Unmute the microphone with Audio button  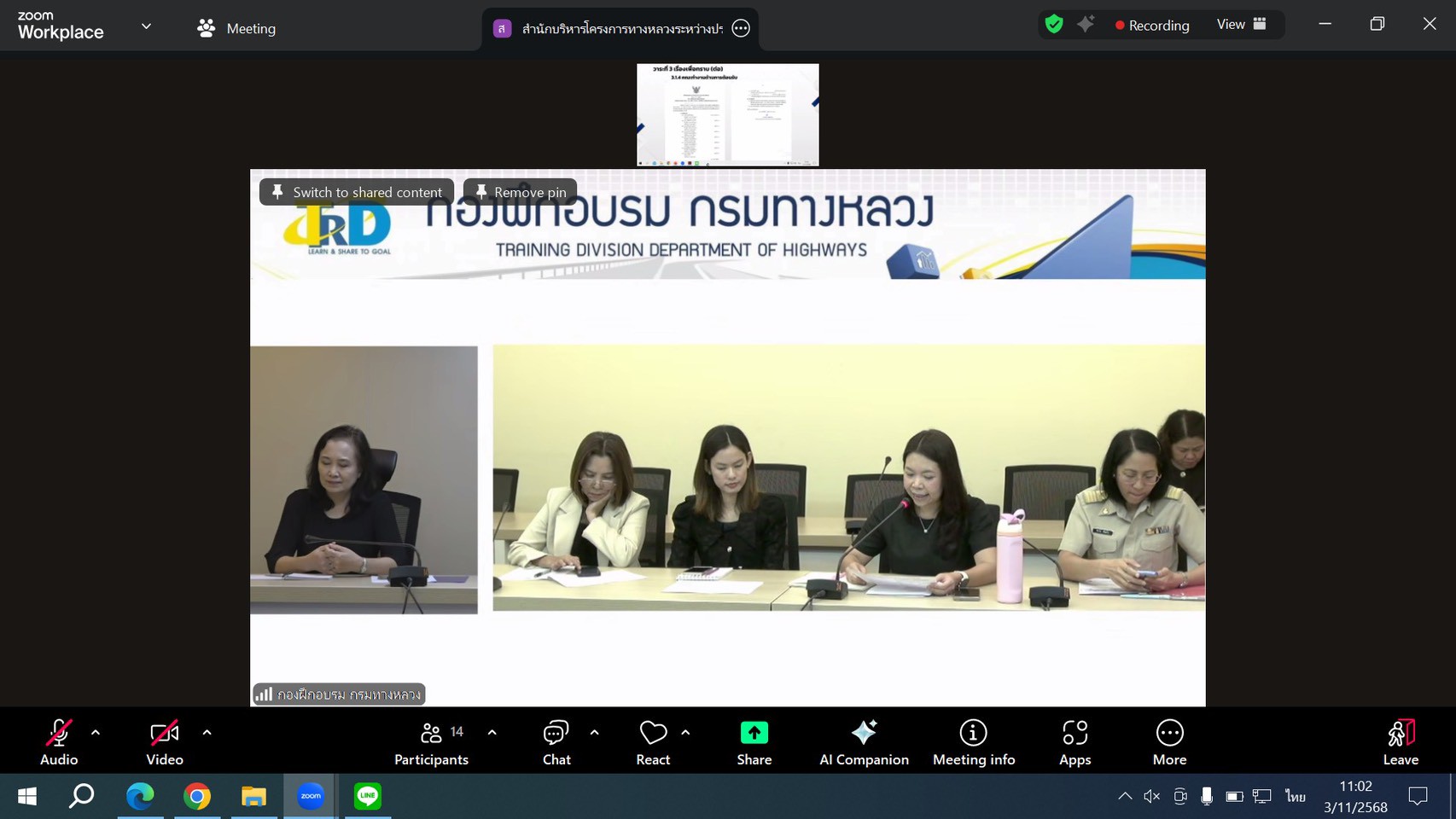pyautogui.click(x=58, y=742)
